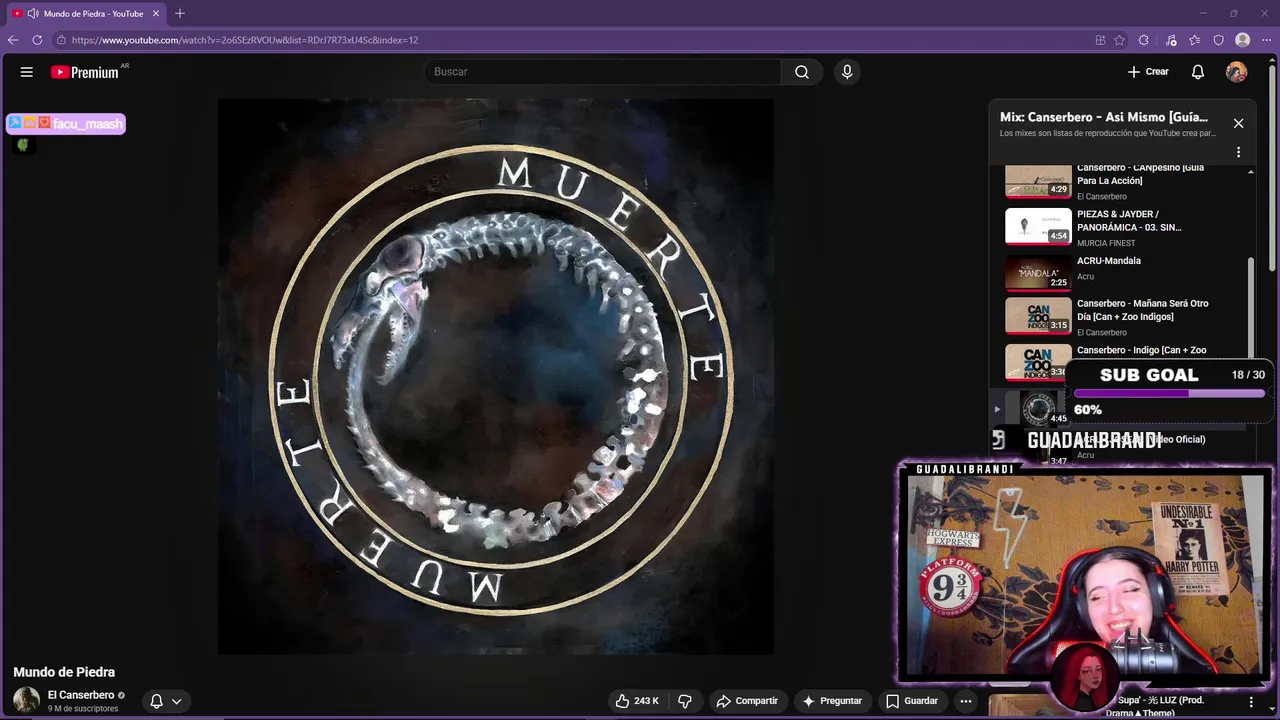Open the media control music-note icon

[x=1171, y=40]
